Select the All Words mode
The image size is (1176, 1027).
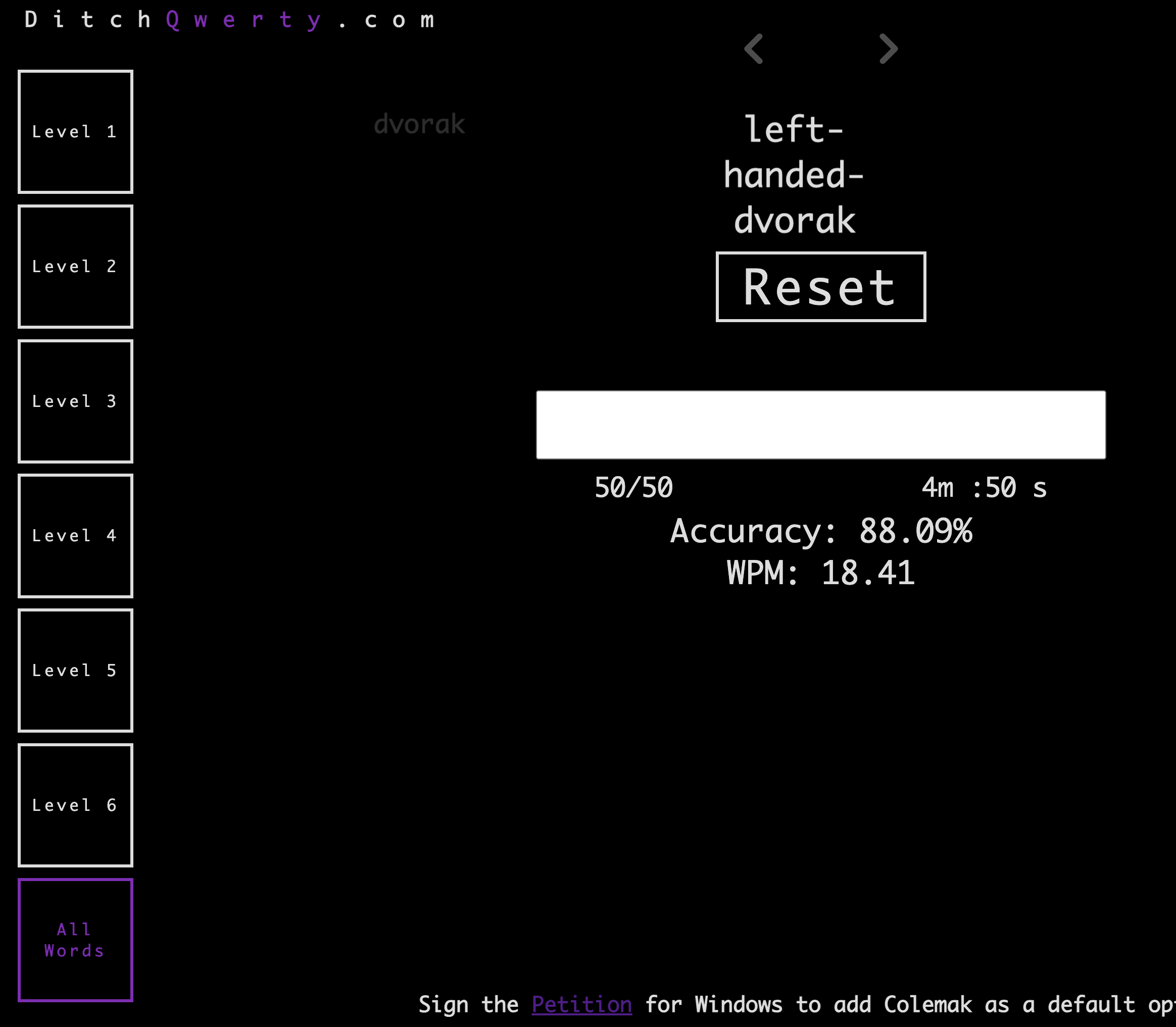[76, 940]
